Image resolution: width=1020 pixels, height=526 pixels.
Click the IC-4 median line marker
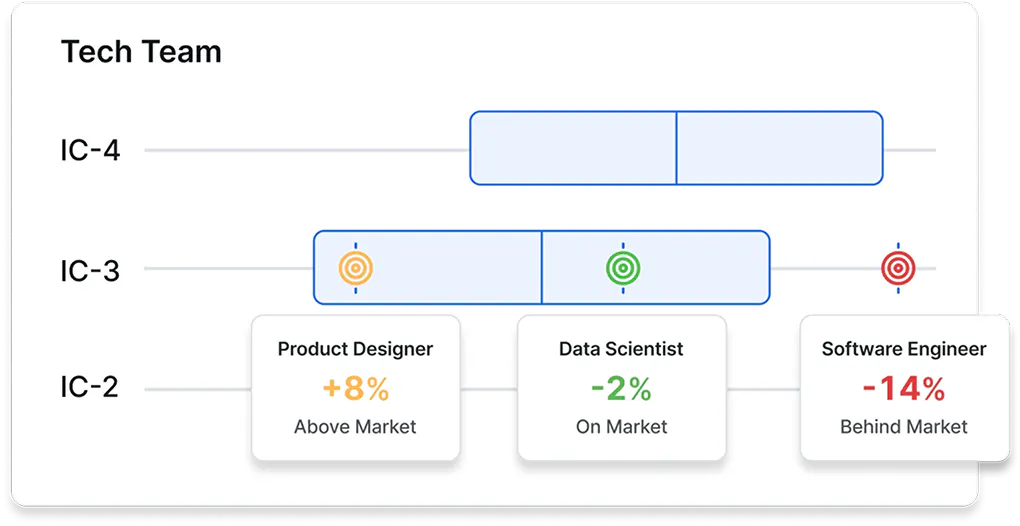point(677,148)
